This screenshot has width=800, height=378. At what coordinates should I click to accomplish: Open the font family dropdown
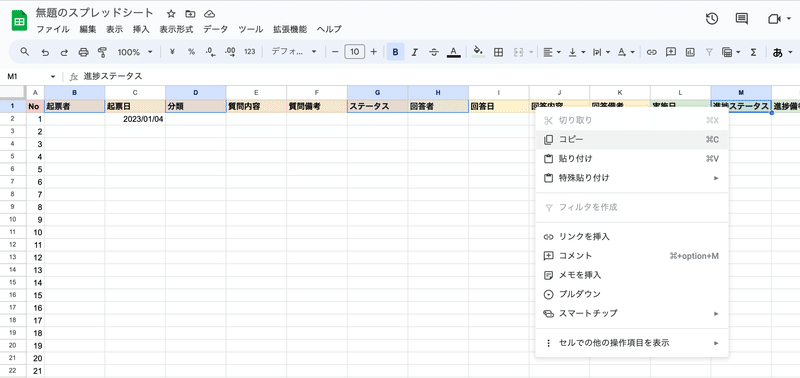(294, 52)
